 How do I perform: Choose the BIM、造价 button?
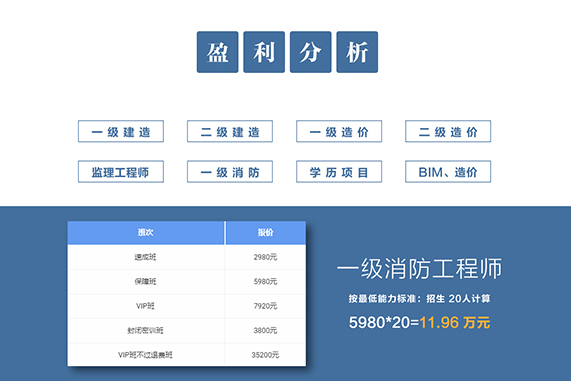448,172
